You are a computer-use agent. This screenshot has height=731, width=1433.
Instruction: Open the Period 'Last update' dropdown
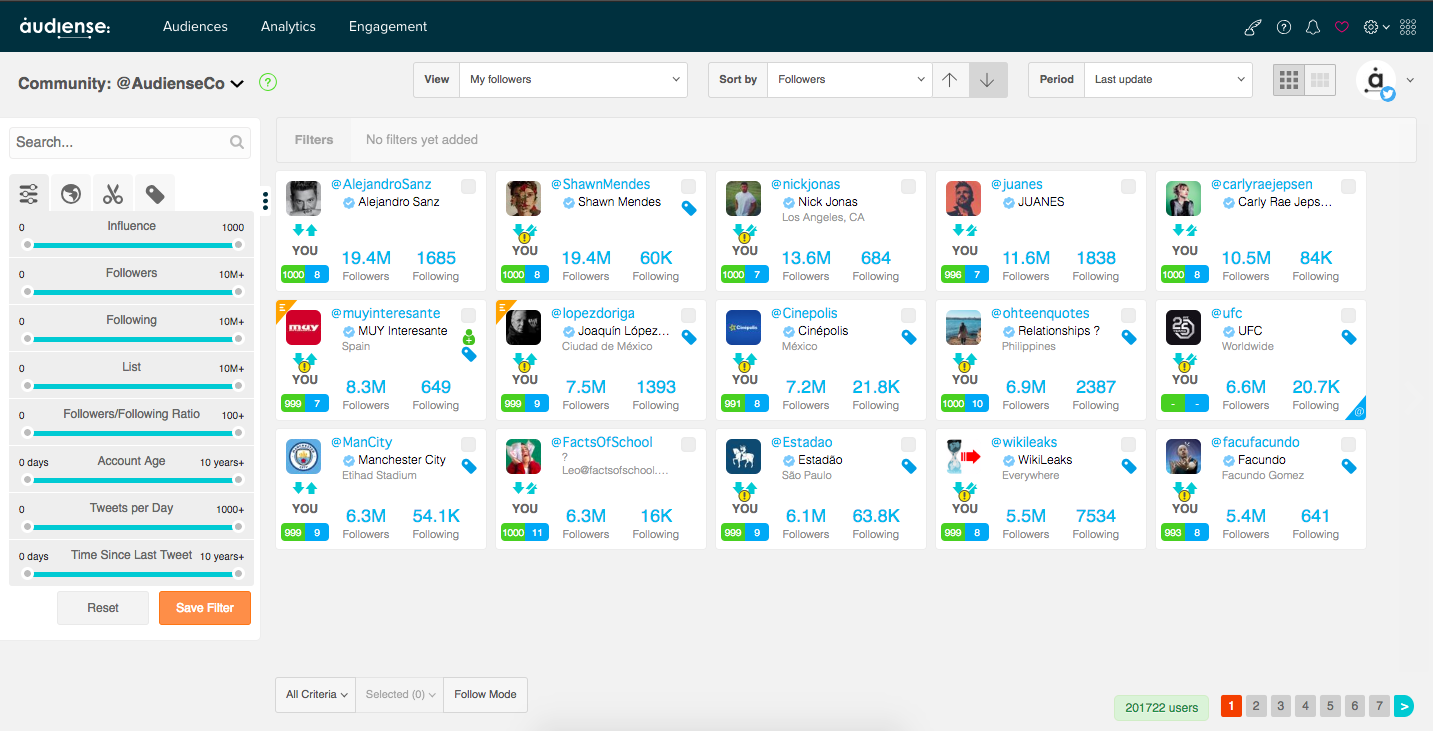[x=1167, y=80]
